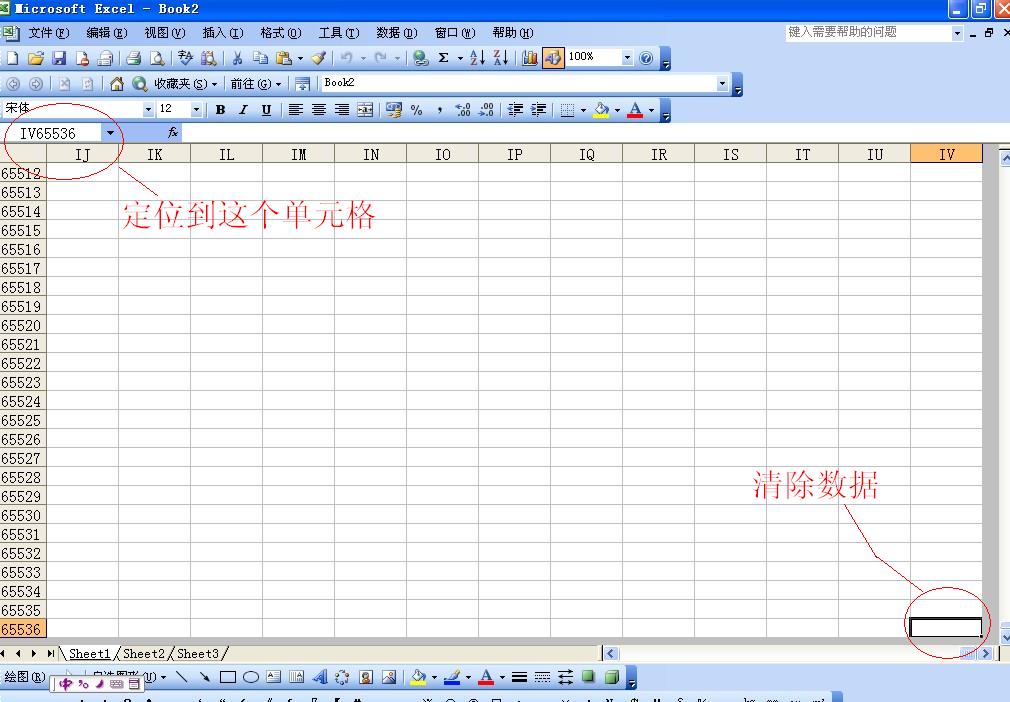Decrease decimal places
The image size is (1010, 702).
486,110
